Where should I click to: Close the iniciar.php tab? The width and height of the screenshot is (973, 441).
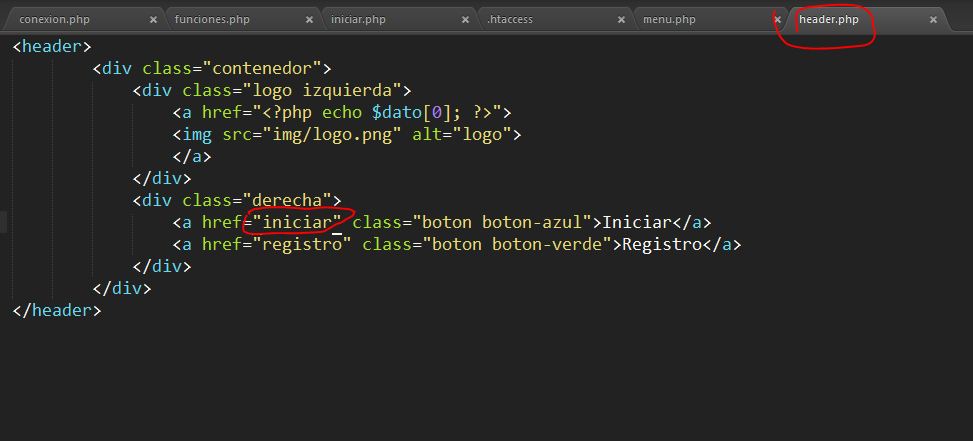tap(465, 19)
